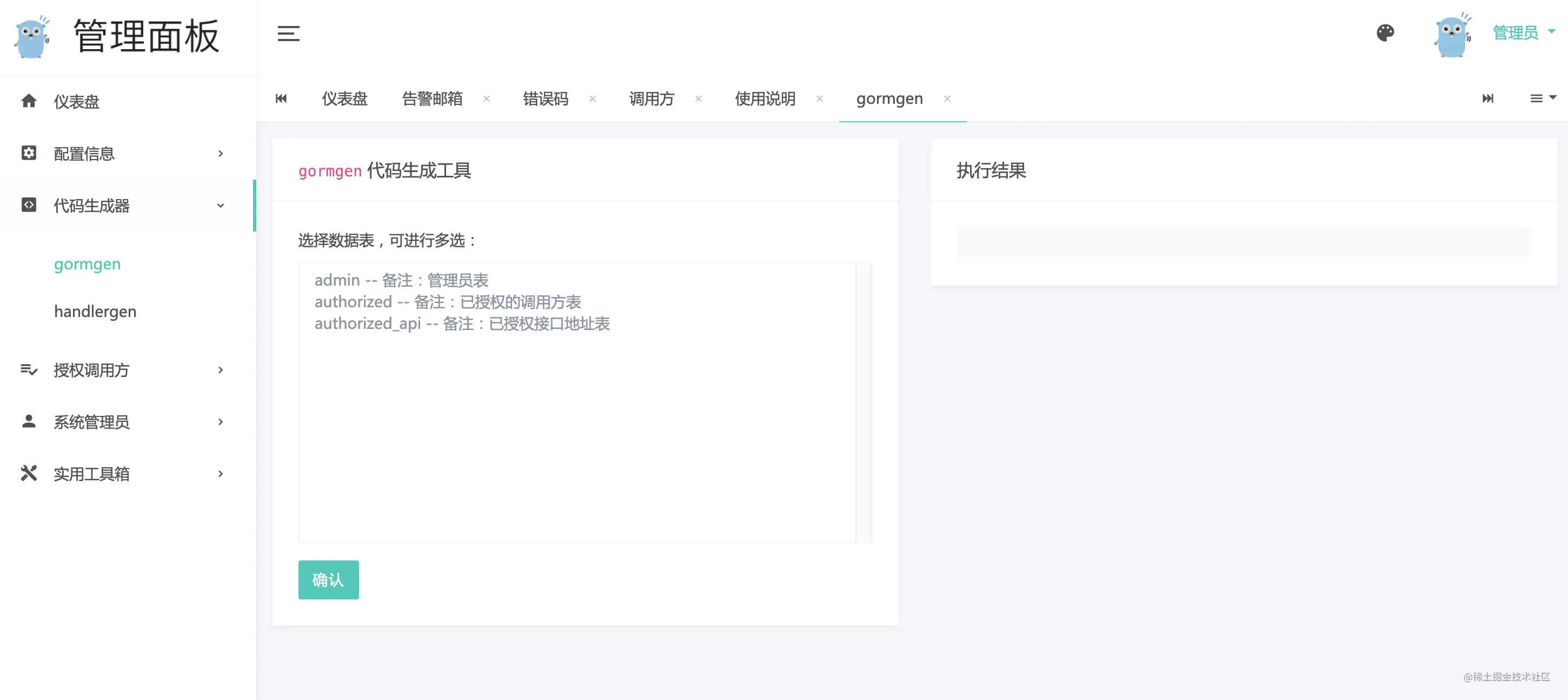Click the table list scrollbar
This screenshot has height=700, width=1568.
coord(863,402)
